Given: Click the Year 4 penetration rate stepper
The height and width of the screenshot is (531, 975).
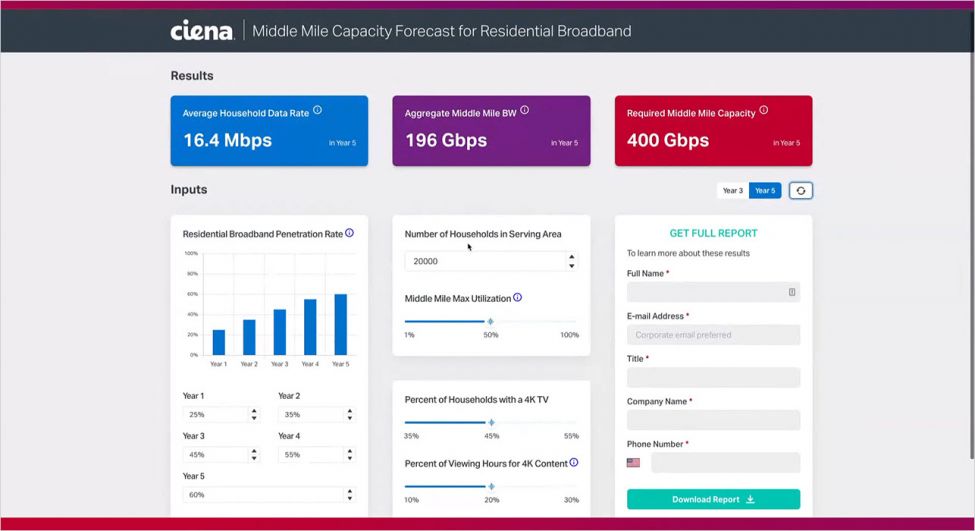Looking at the screenshot, I should [349, 454].
